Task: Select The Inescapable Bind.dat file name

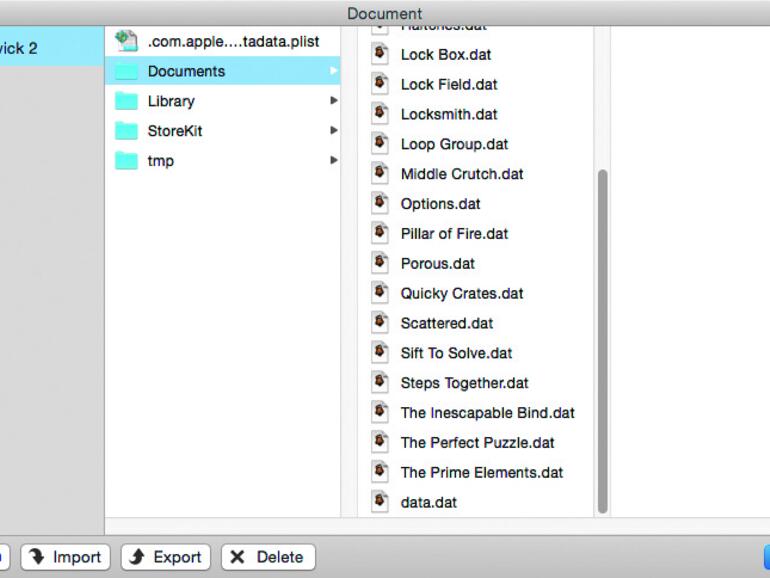Action: 488,413
